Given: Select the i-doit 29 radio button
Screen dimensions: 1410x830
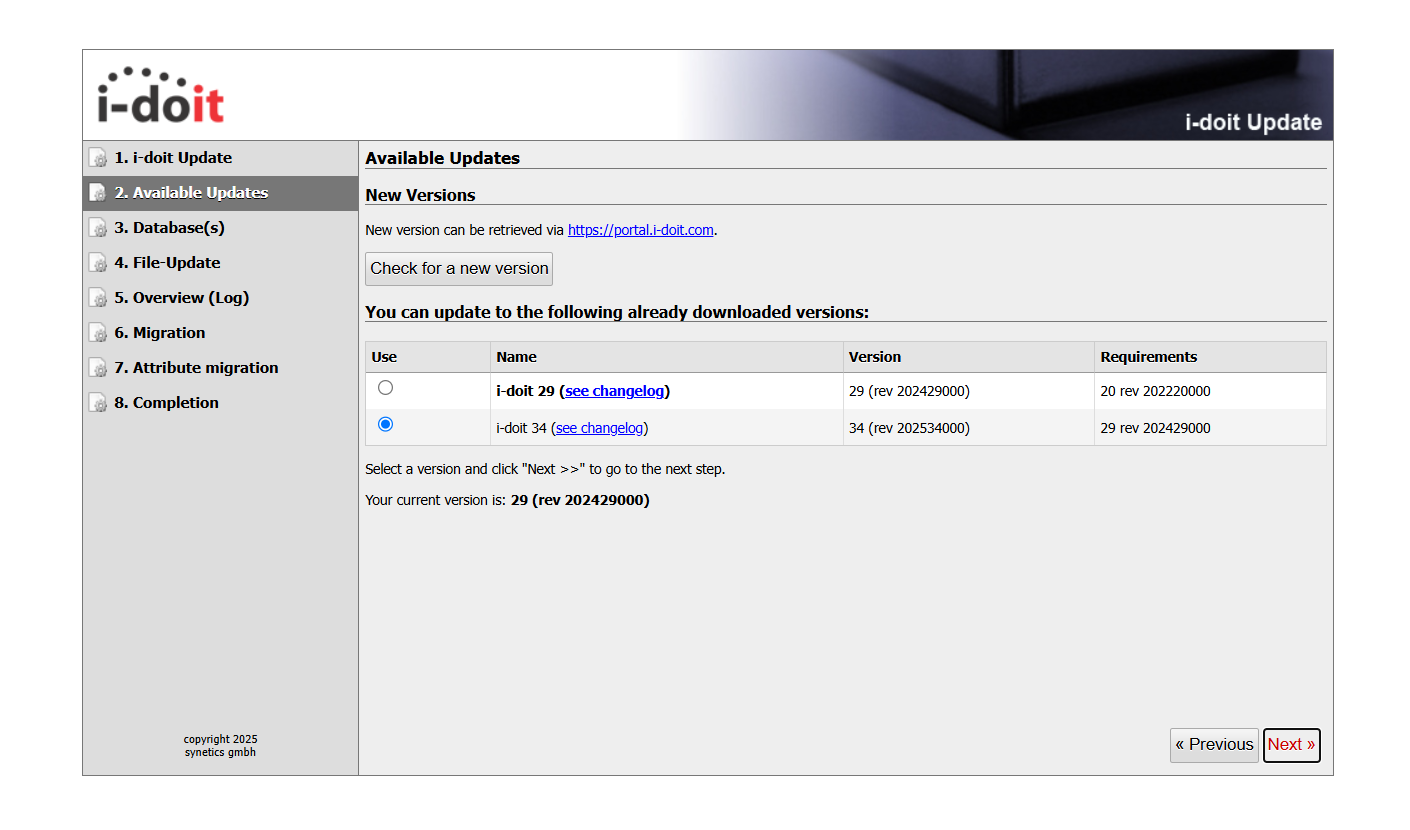Looking at the screenshot, I should 385,387.
